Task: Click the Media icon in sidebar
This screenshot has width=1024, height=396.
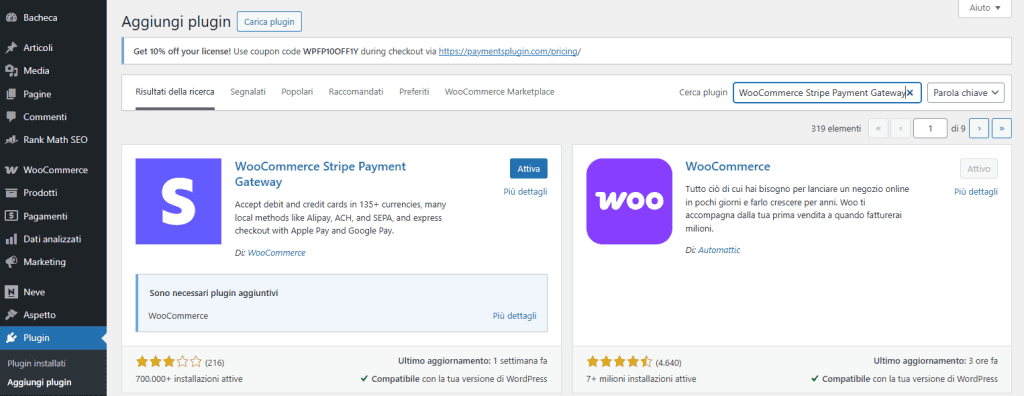Action: [x=10, y=71]
